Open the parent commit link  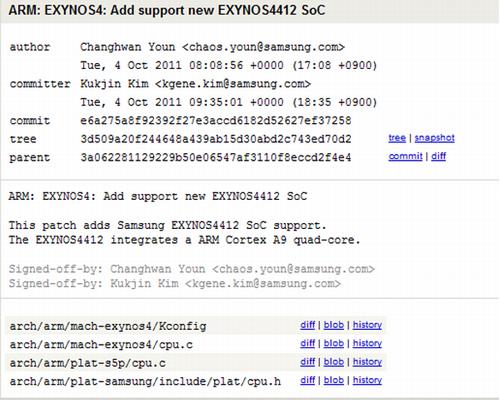(405, 156)
